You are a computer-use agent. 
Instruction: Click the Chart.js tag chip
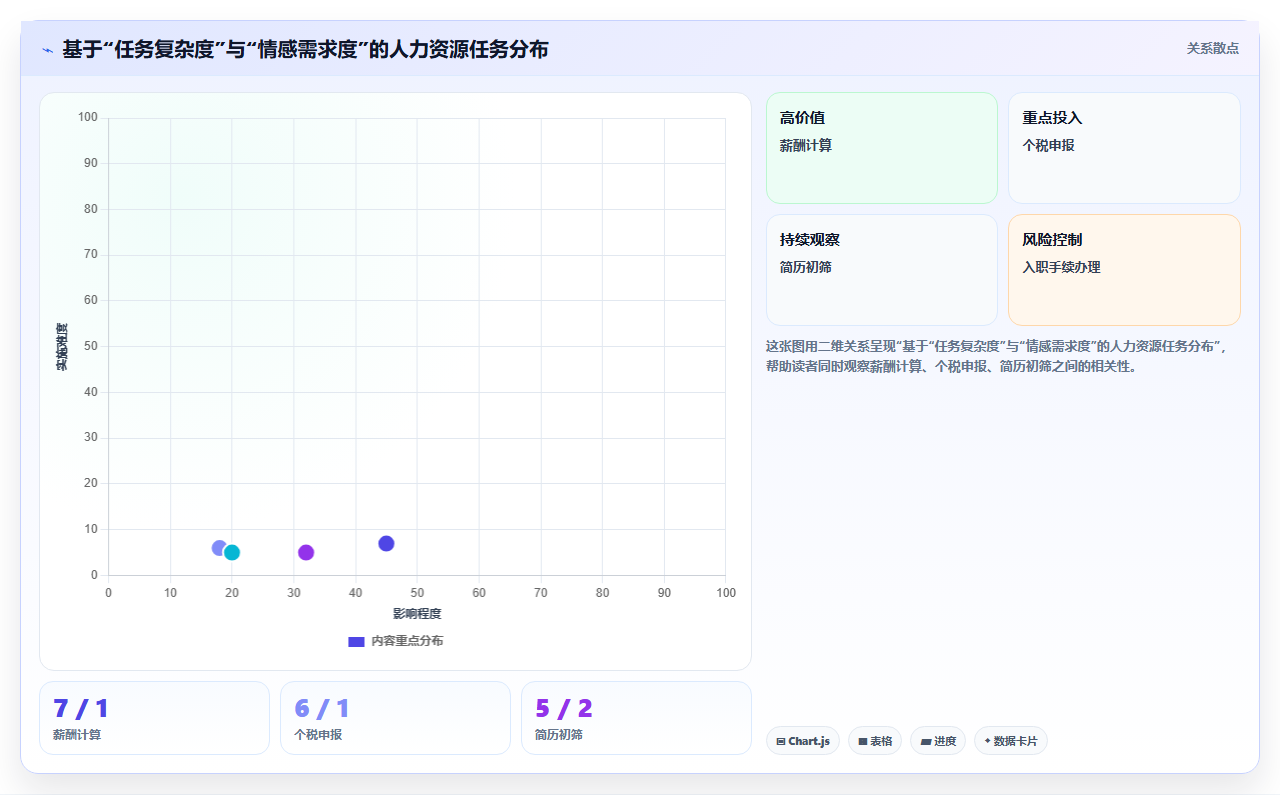click(803, 741)
